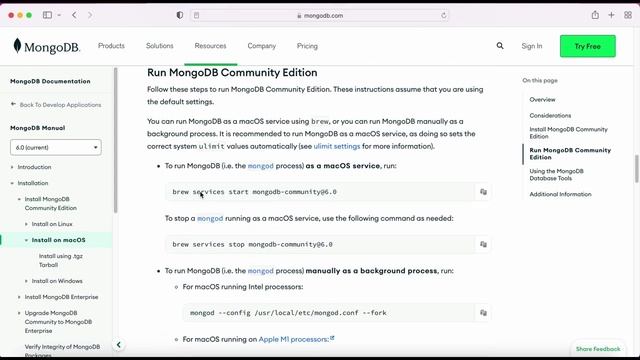Viewport: 640px width, 360px height.
Task: Click the mongodb.com address bar
Action: pyautogui.click(x=320, y=16)
